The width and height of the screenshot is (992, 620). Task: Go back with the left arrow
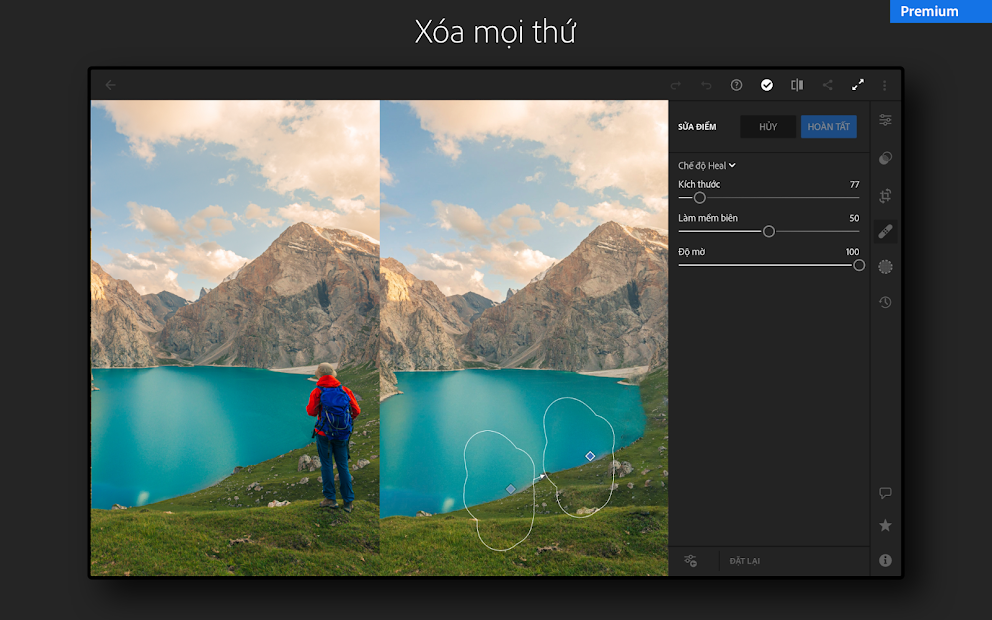click(x=111, y=85)
